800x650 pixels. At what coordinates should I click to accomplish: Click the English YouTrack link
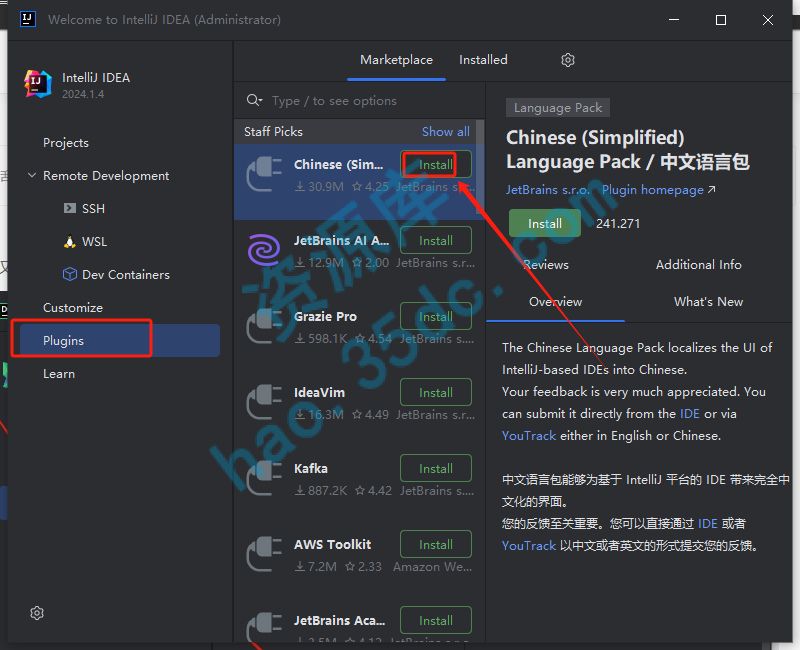click(x=529, y=435)
